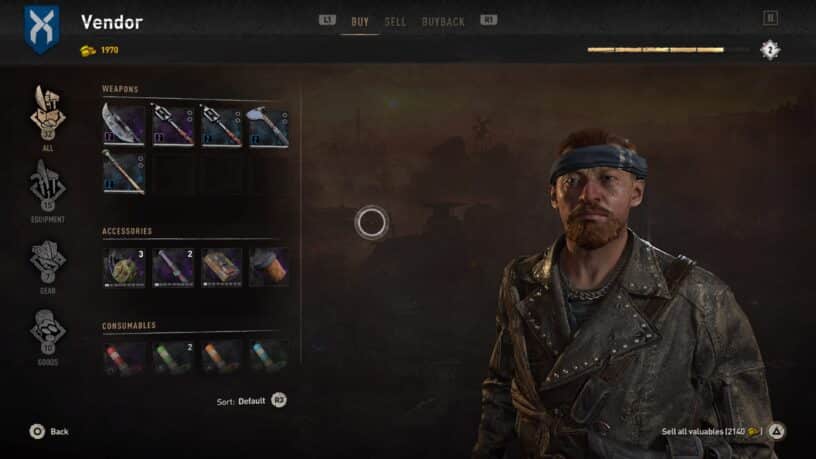Switch to the SELL tab
Screen dimensions: 816x459
(395, 22)
